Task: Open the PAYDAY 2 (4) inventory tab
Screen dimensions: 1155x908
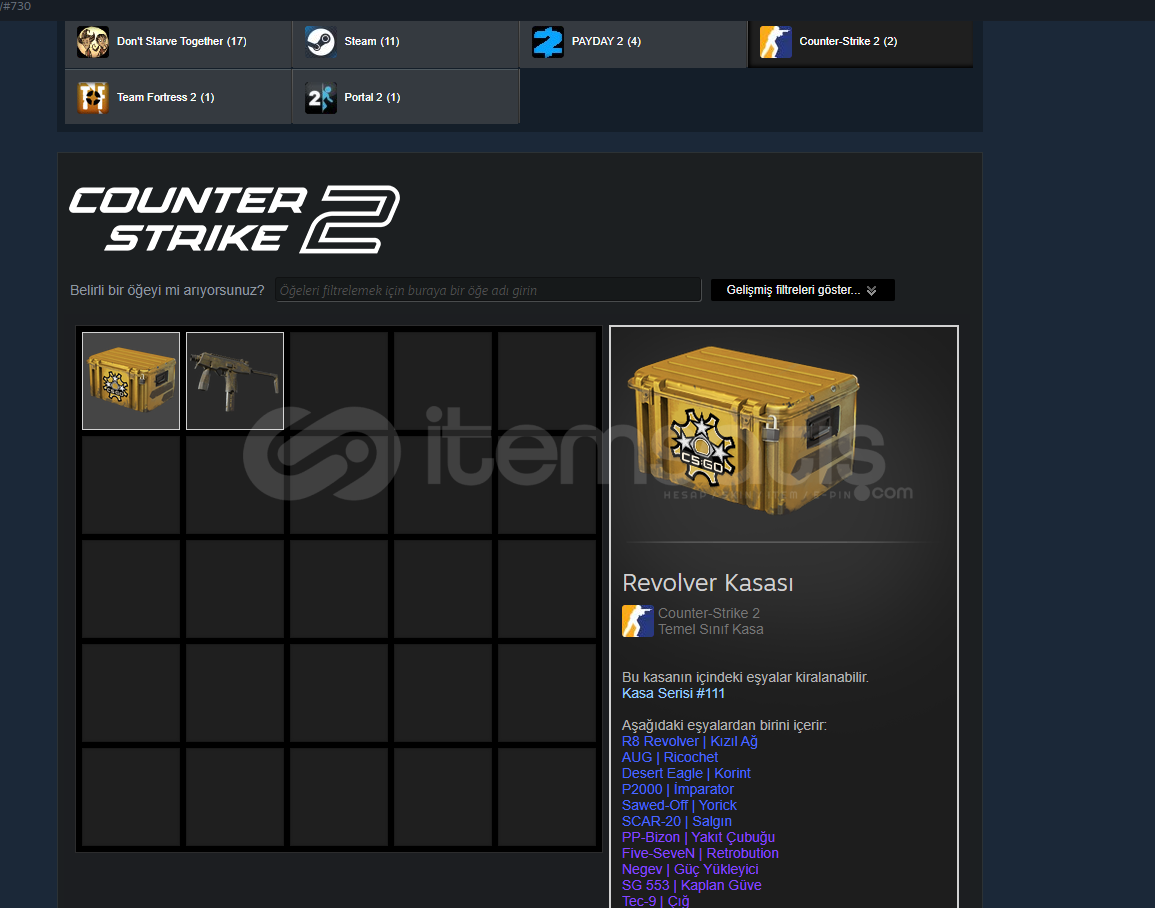Action: 633,44
